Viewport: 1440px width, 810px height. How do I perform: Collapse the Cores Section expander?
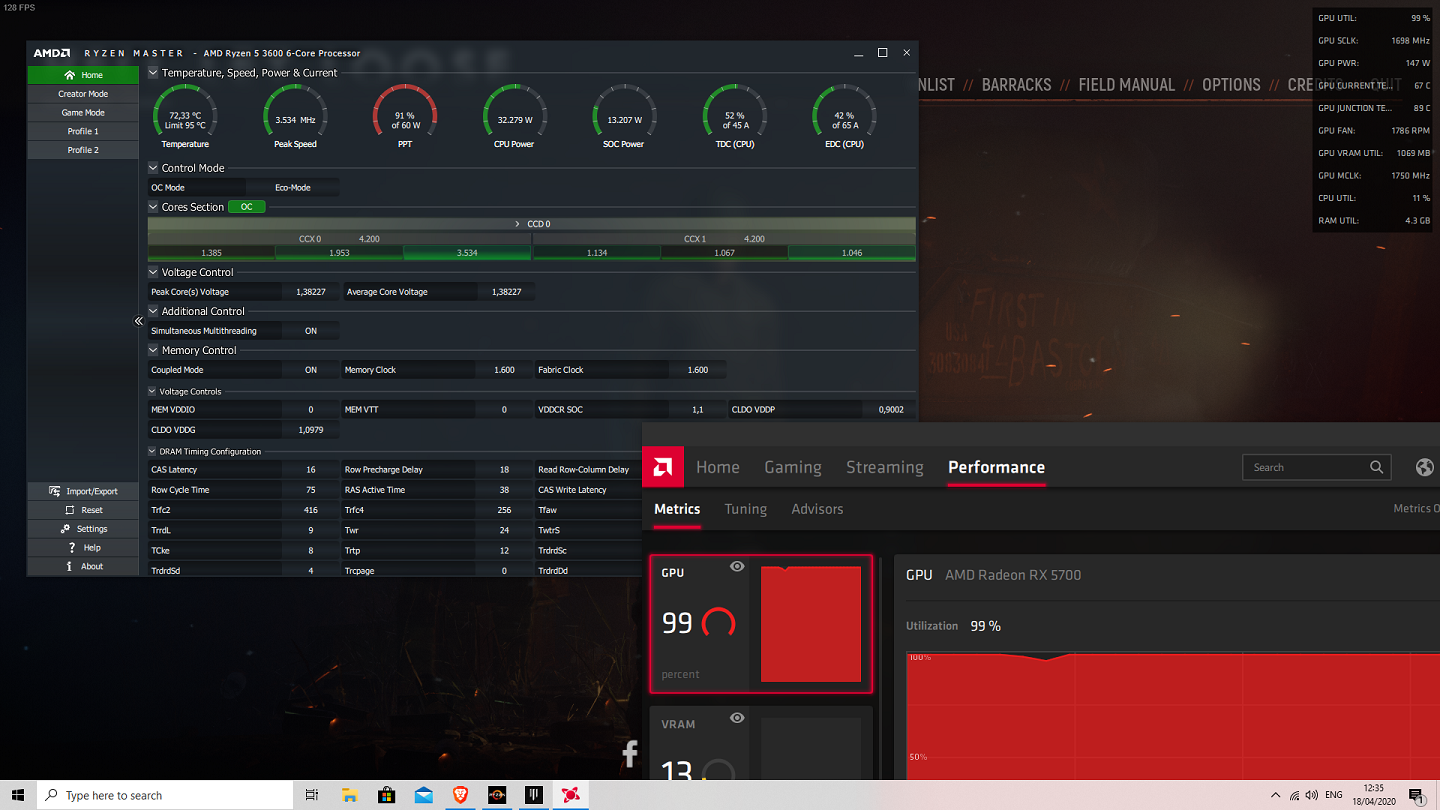pyautogui.click(x=153, y=207)
